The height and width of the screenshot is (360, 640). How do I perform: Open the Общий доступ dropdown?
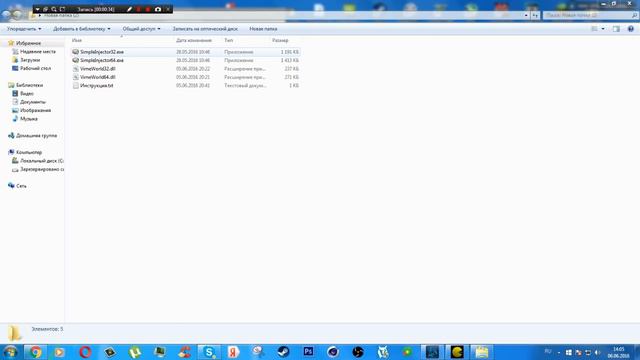click(141, 29)
